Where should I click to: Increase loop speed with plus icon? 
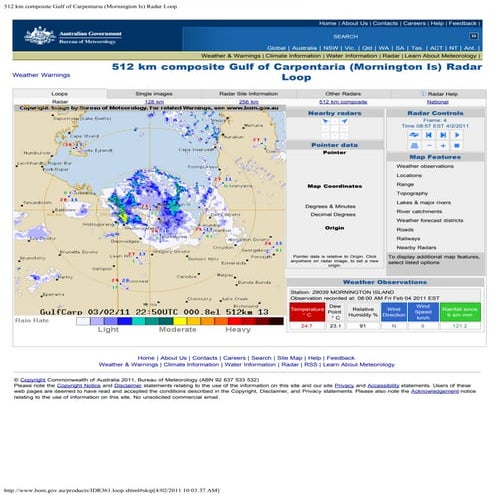pos(443,146)
